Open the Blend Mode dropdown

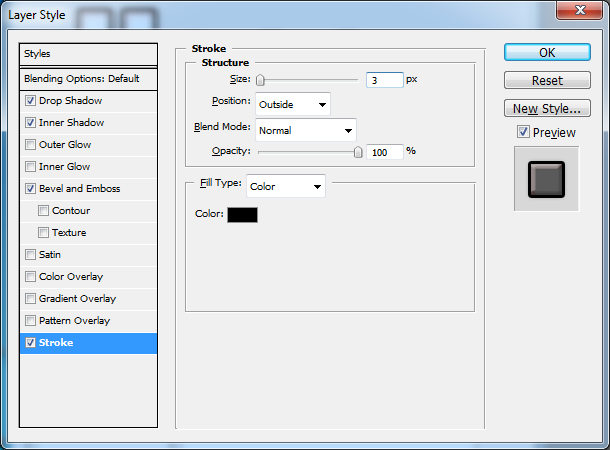click(306, 130)
